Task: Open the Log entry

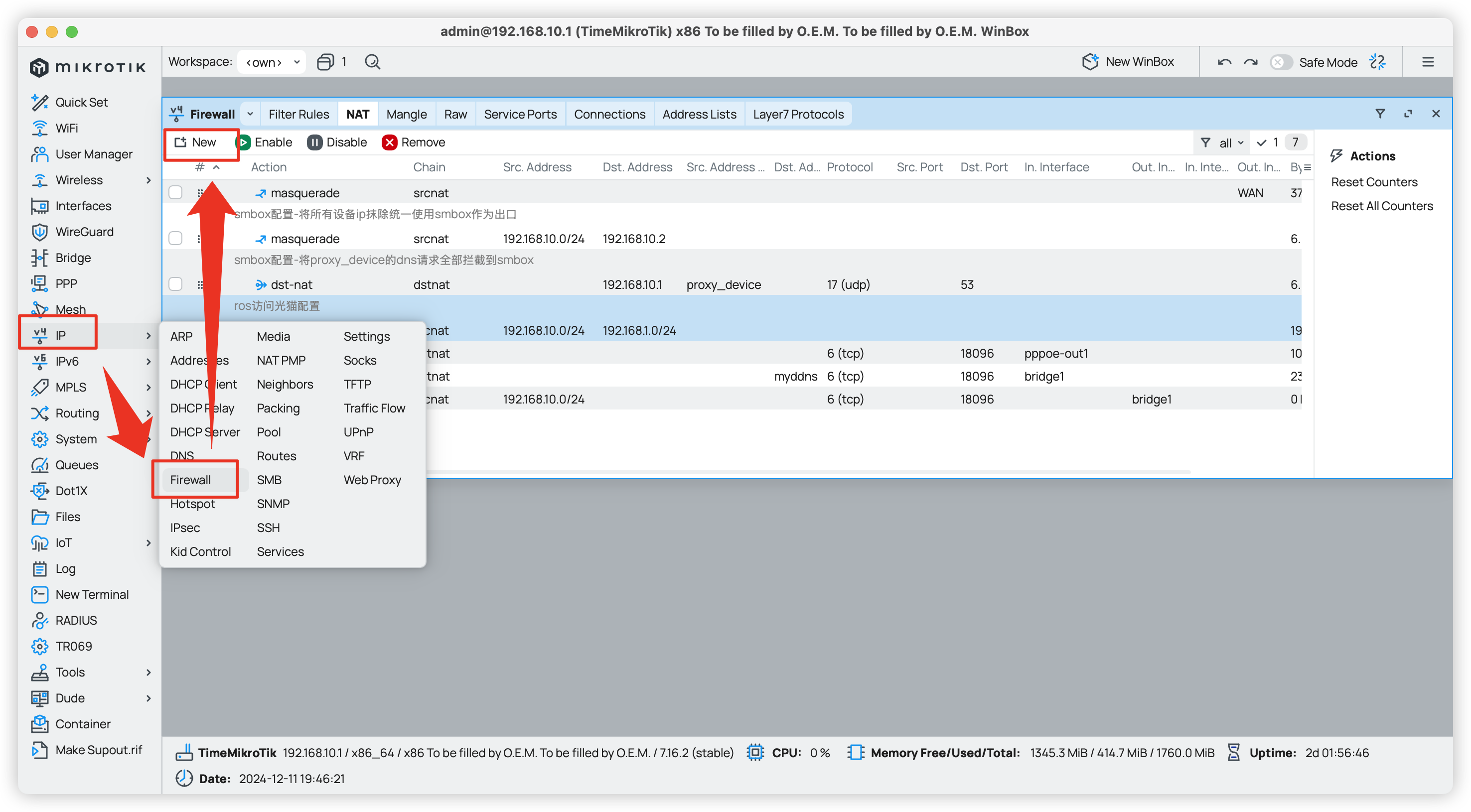Action: (x=54, y=569)
